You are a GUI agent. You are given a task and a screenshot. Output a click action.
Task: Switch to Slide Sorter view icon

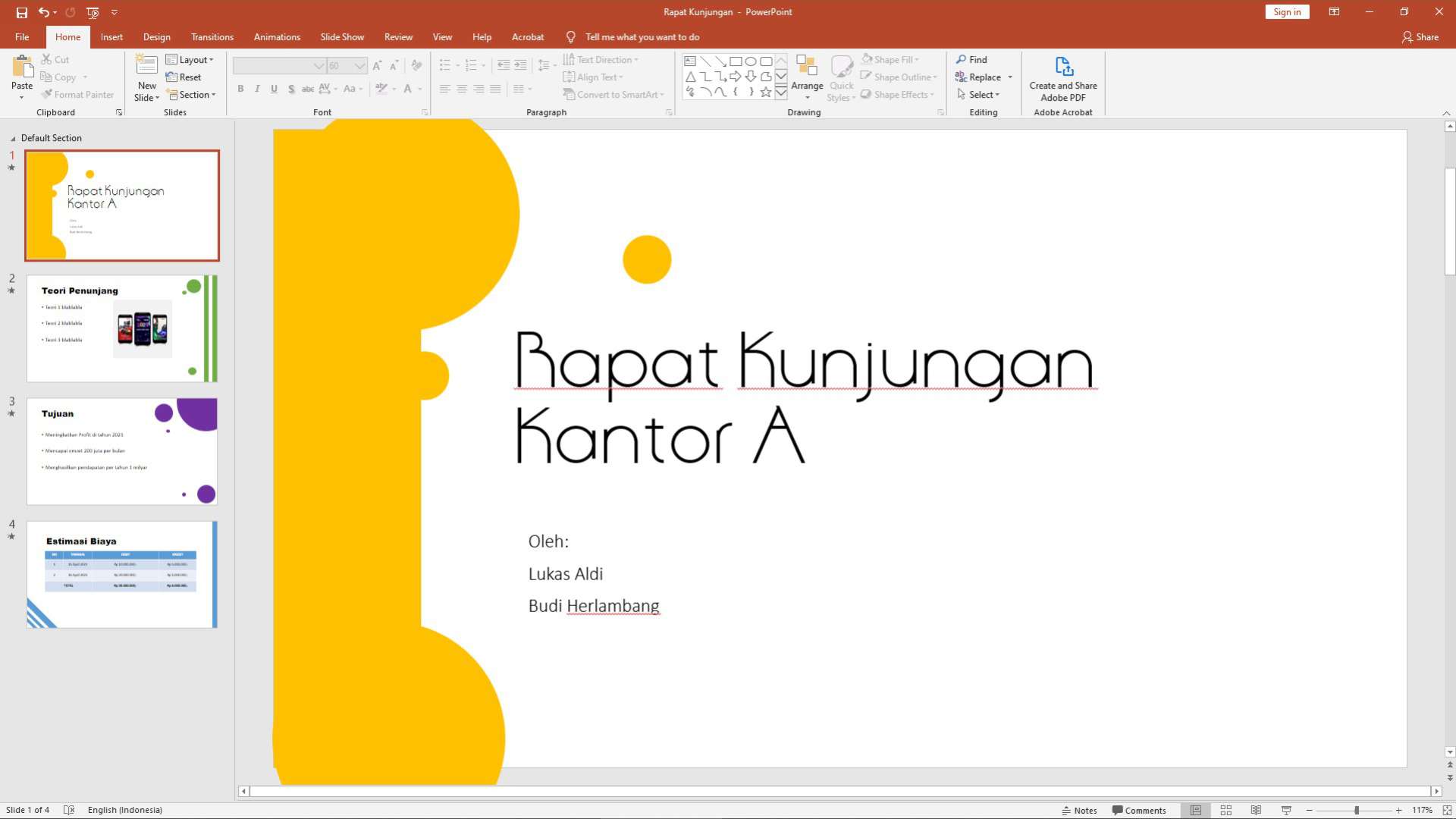click(1225, 810)
